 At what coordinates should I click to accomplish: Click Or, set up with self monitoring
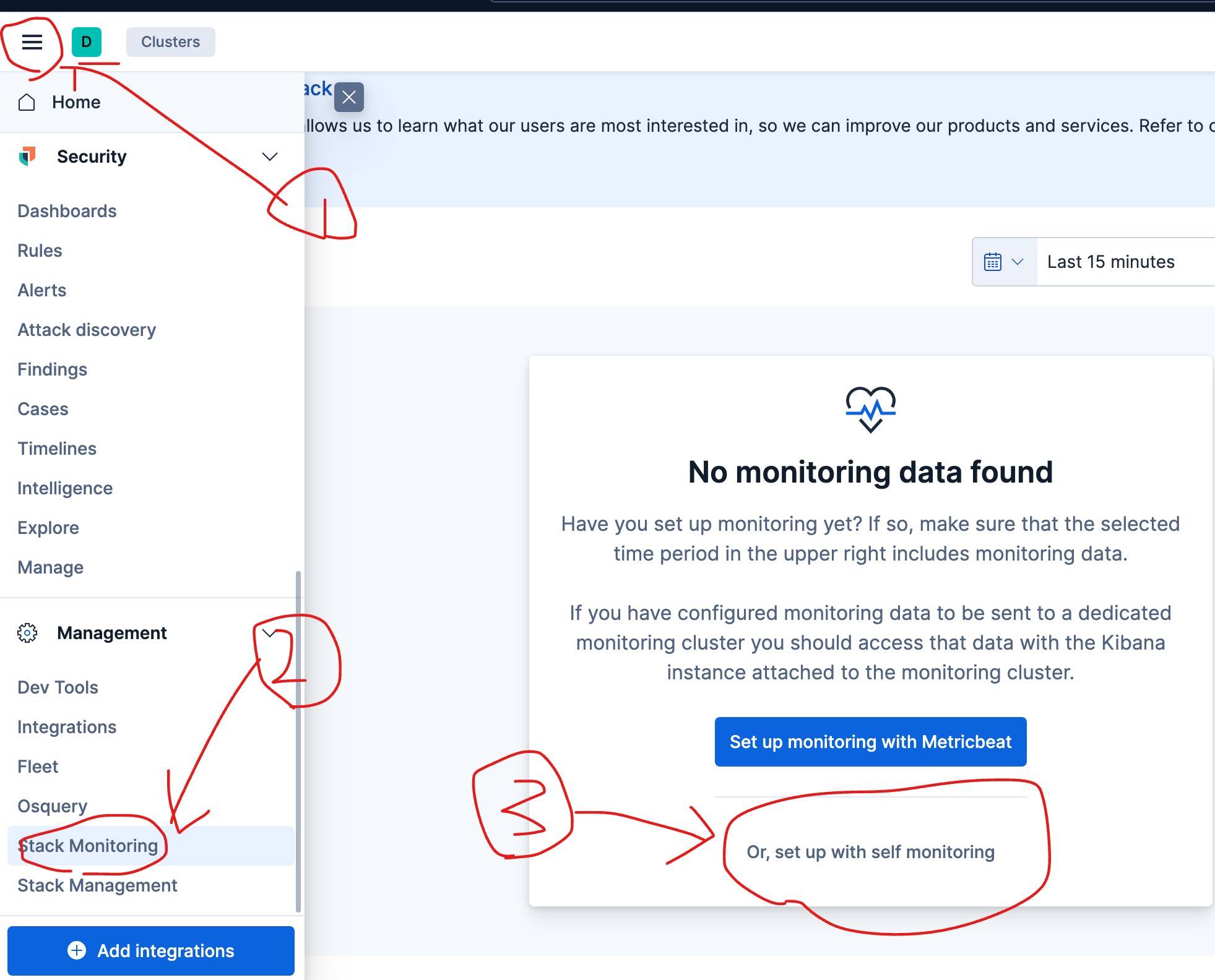(x=870, y=852)
